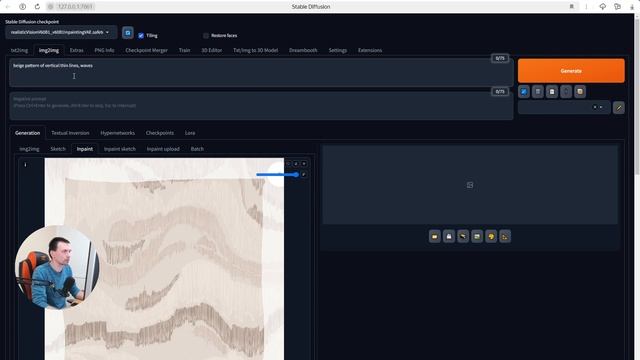
Task: Switch to the Dreambooth tab
Action: tap(303, 50)
